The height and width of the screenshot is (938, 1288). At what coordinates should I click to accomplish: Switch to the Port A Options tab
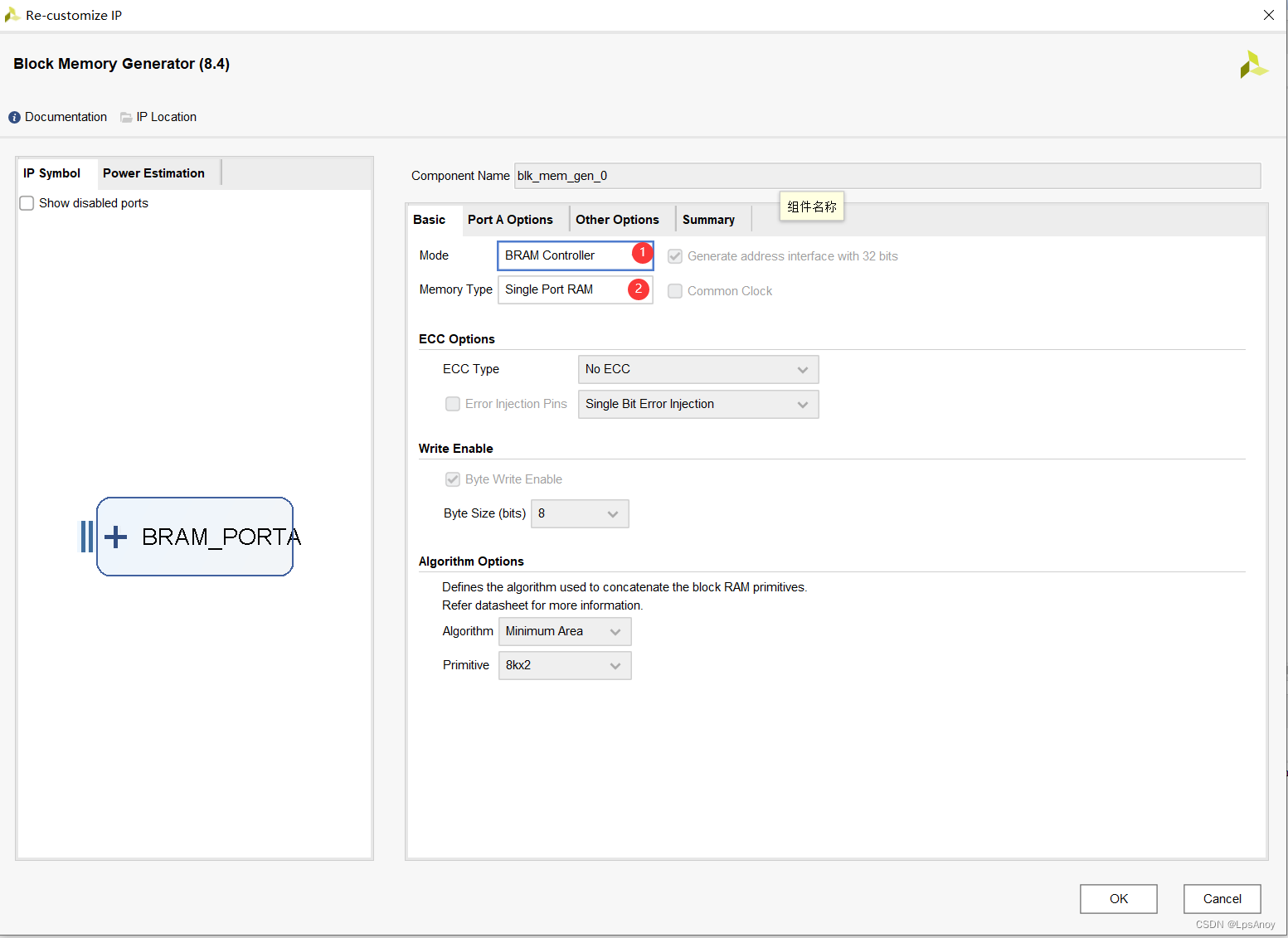point(510,220)
